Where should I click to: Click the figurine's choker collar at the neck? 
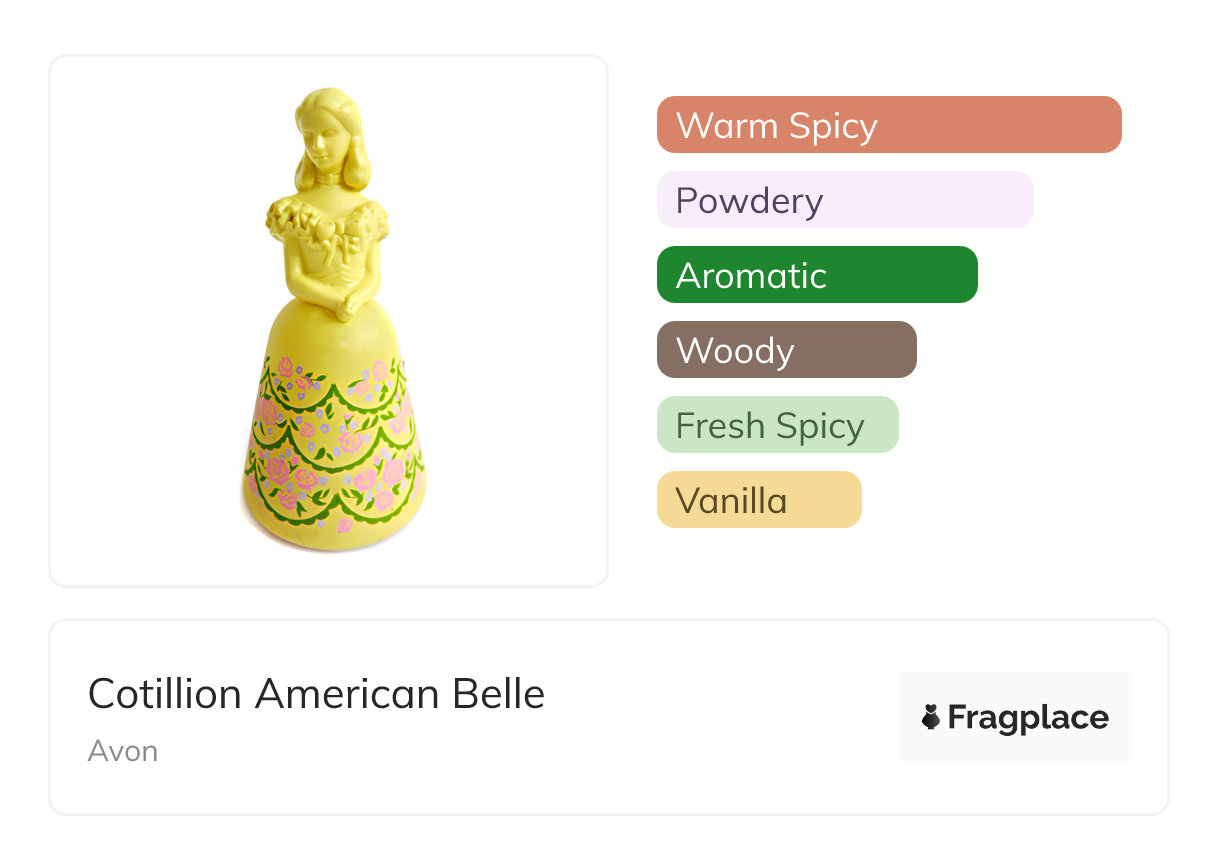pos(327,178)
